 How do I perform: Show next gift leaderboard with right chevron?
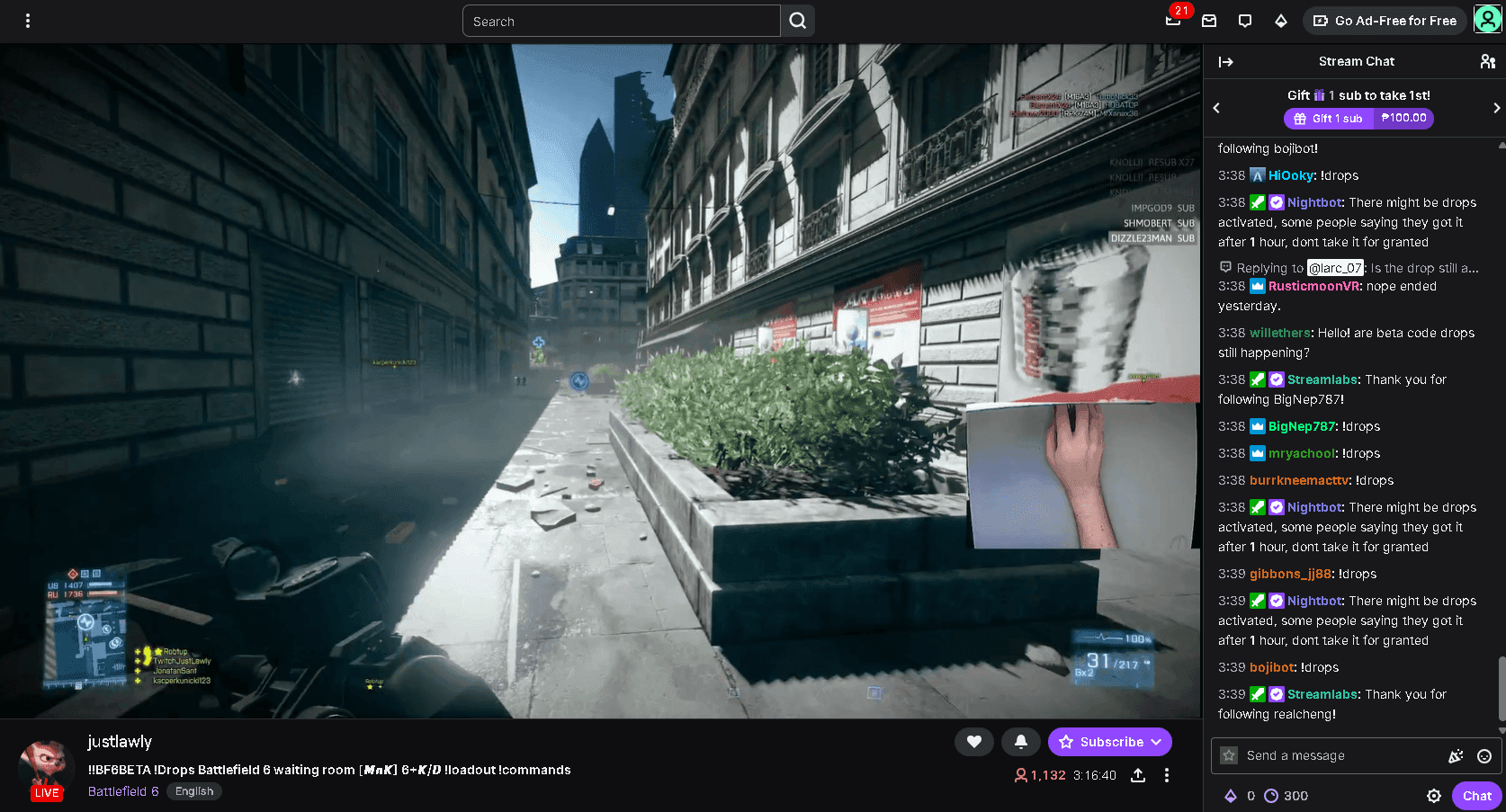(x=1496, y=108)
